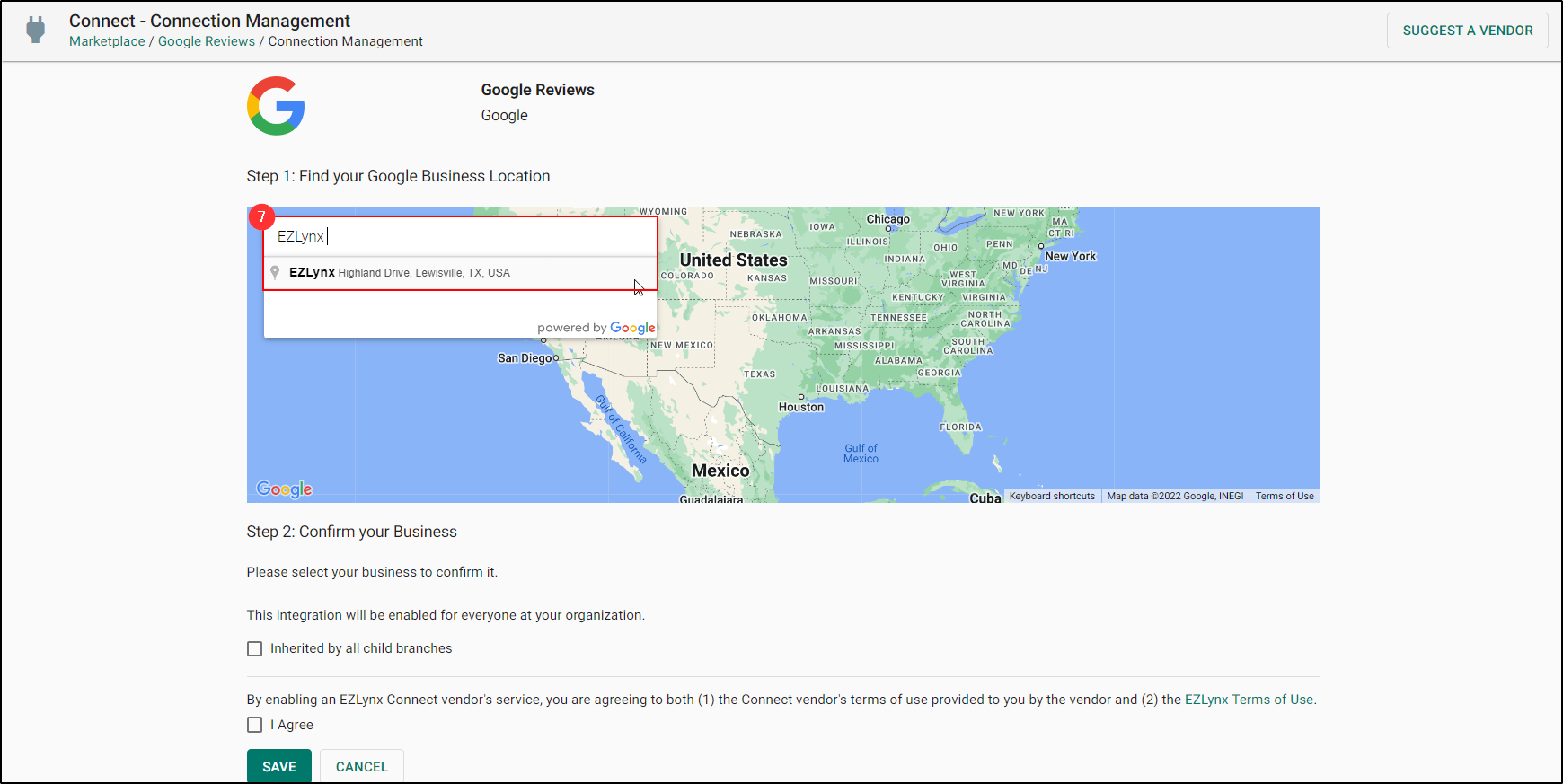
Task: Open map Keyboard shortcuts
Action: tap(1052, 496)
